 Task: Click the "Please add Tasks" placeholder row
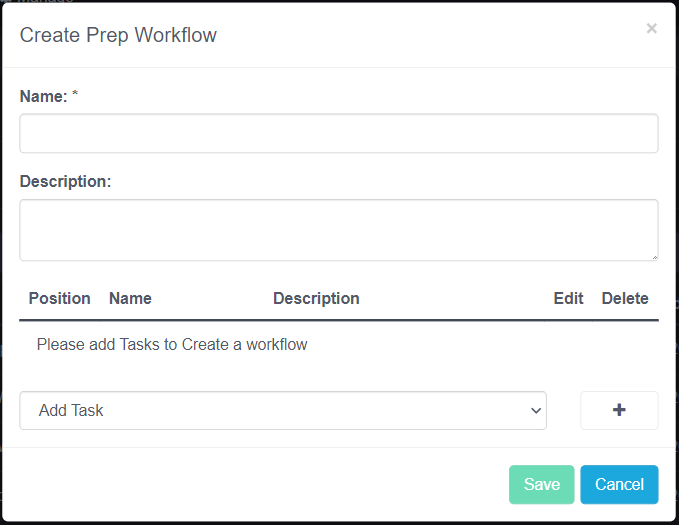coord(172,344)
